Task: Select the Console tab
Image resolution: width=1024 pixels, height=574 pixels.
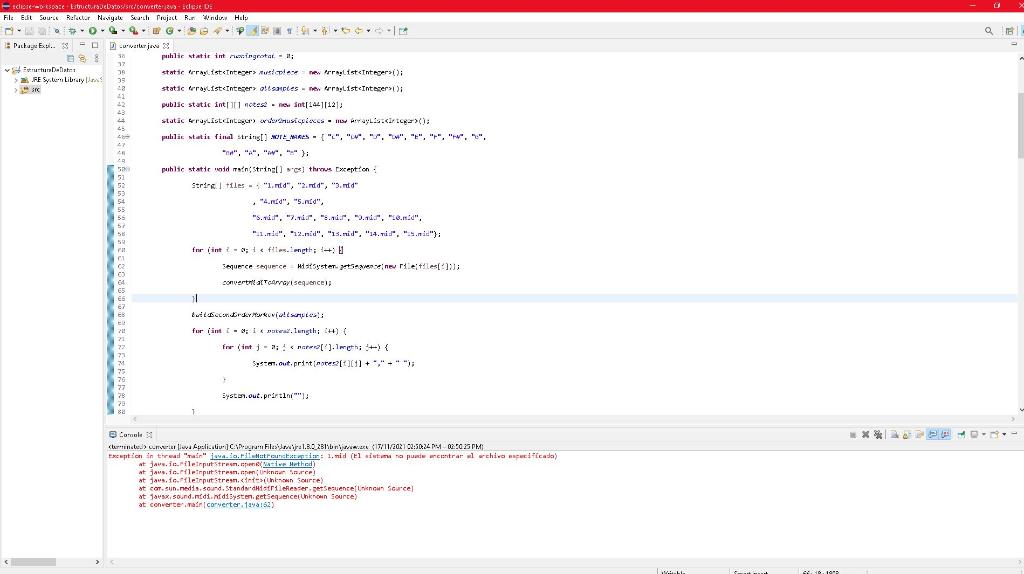Action: [x=131, y=434]
